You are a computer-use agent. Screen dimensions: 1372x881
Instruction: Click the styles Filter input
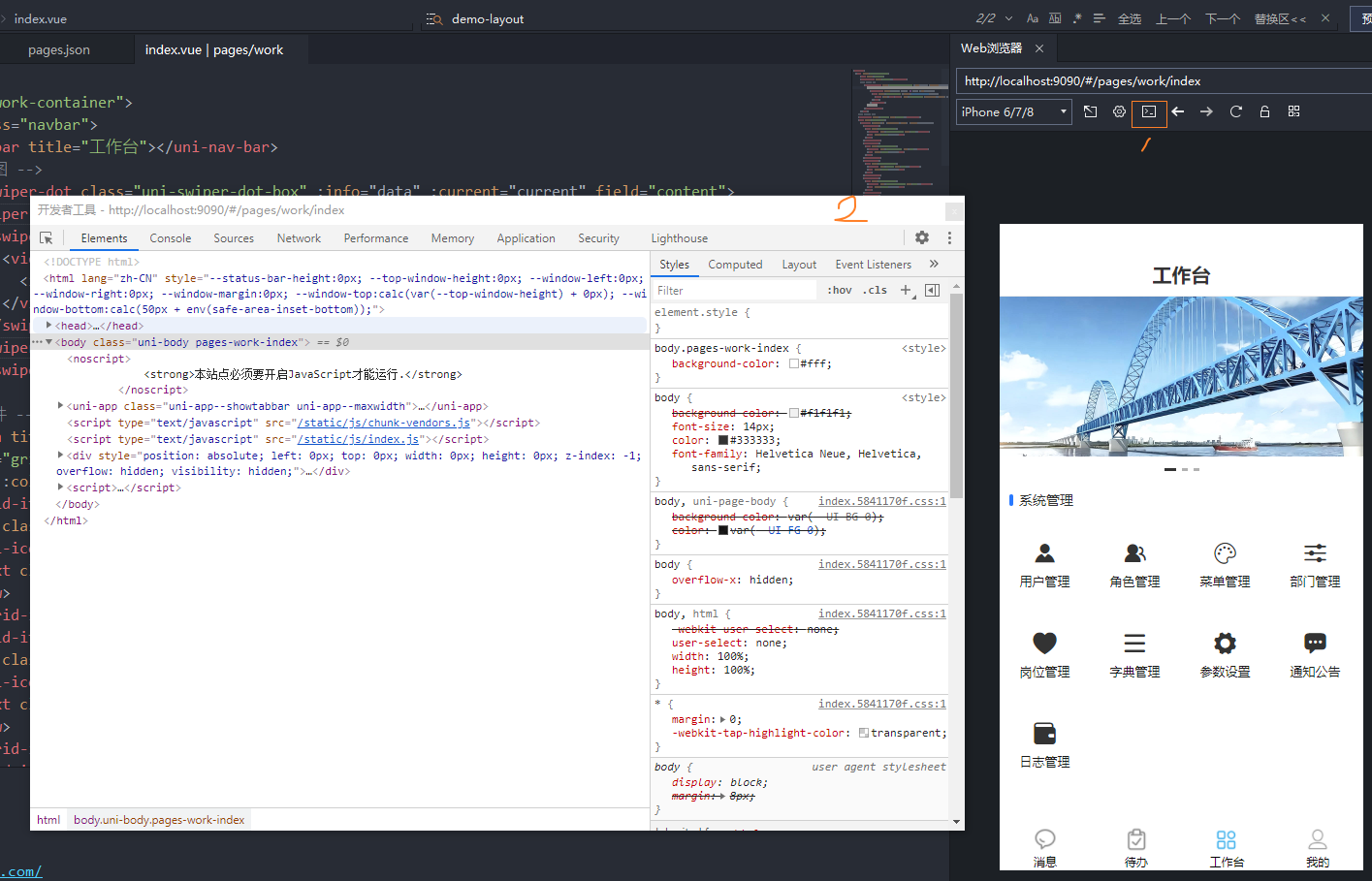[735, 291]
